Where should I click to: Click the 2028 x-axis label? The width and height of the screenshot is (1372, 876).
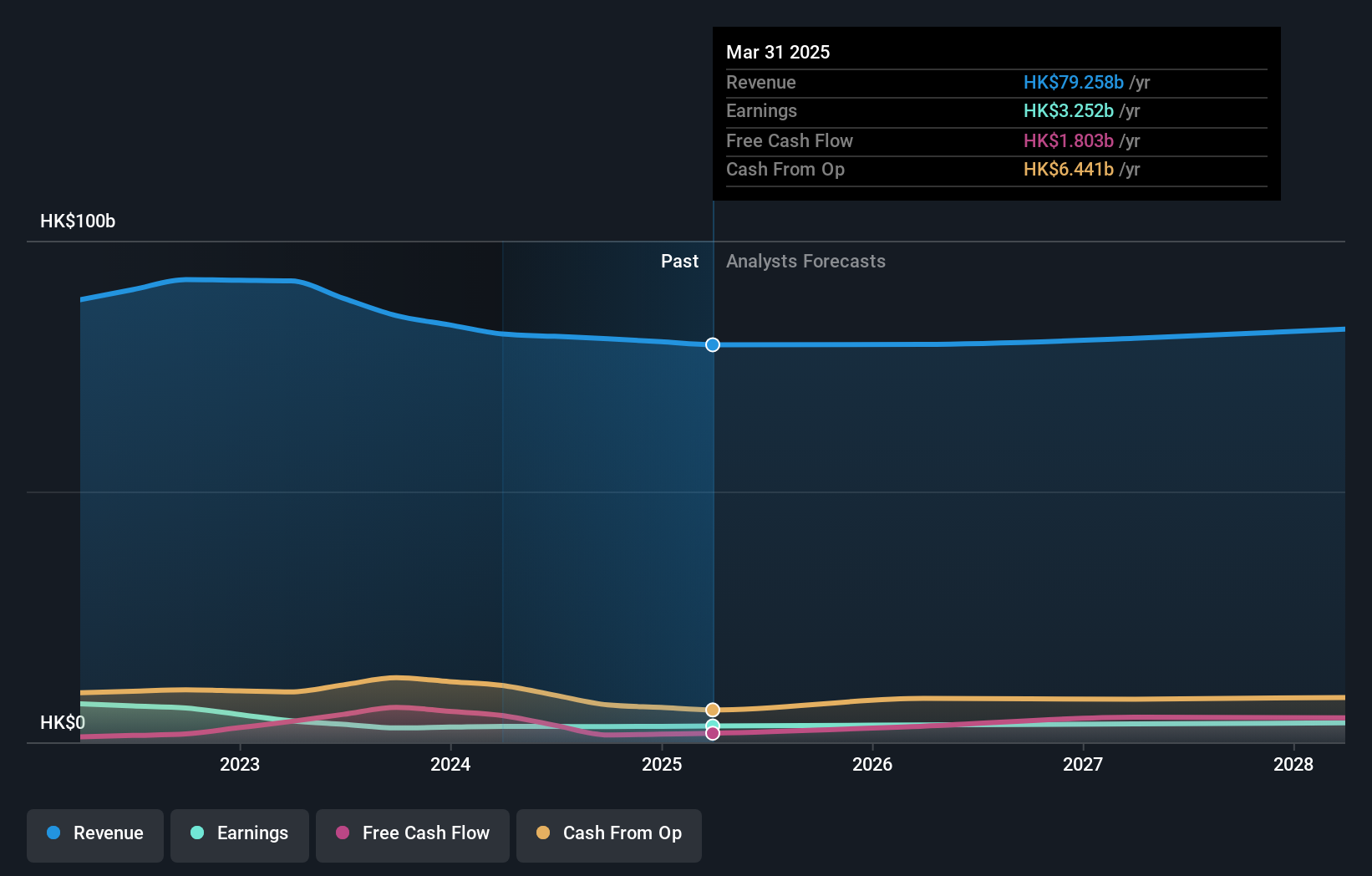[1293, 764]
